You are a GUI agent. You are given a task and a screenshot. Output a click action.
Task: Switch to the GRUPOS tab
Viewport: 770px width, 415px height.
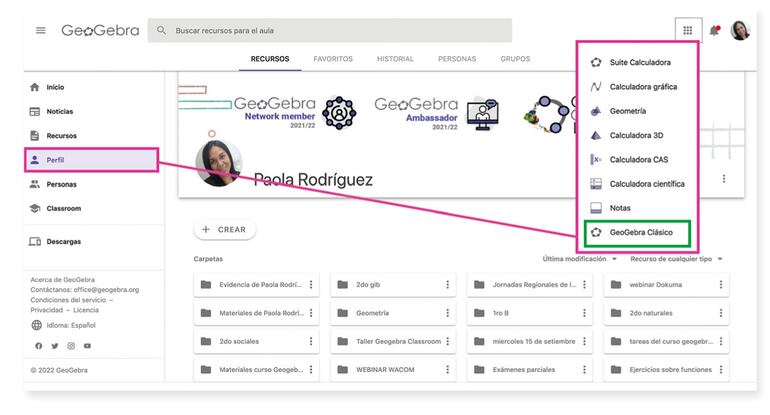[515, 59]
